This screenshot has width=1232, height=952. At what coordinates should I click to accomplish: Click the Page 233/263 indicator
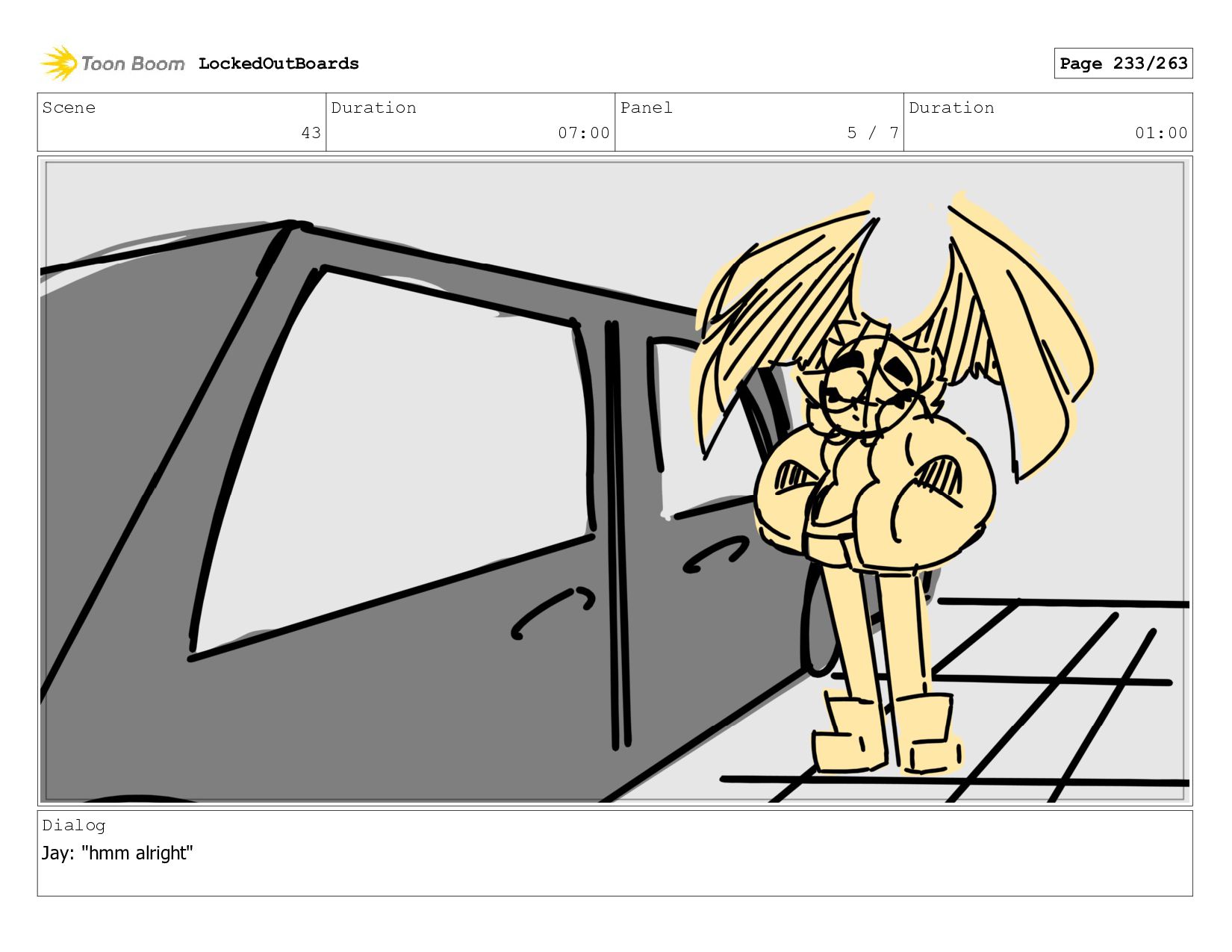click(x=1123, y=63)
